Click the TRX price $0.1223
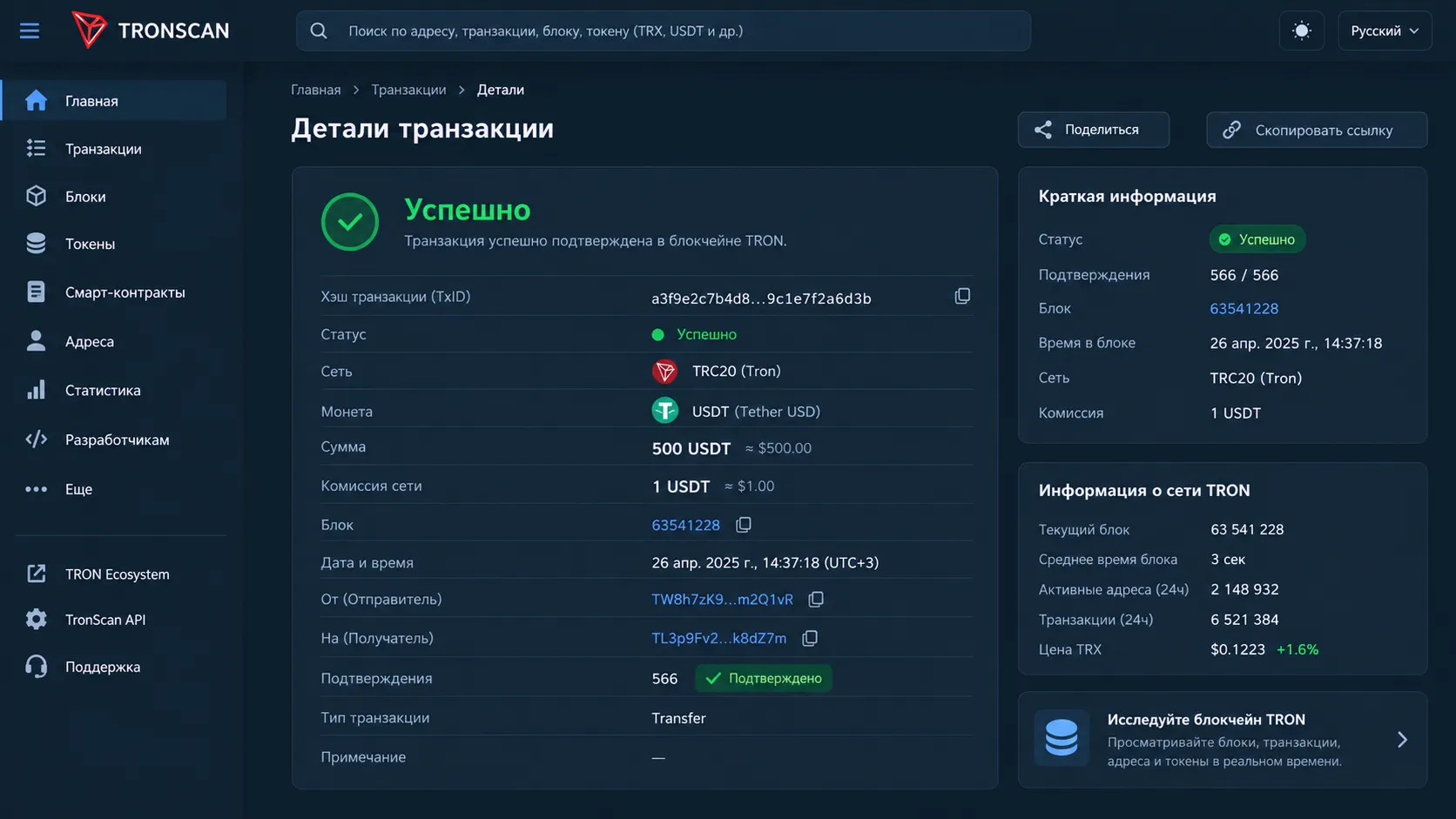The height and width of the screenshot is (819, 1456). [1237, 649]
